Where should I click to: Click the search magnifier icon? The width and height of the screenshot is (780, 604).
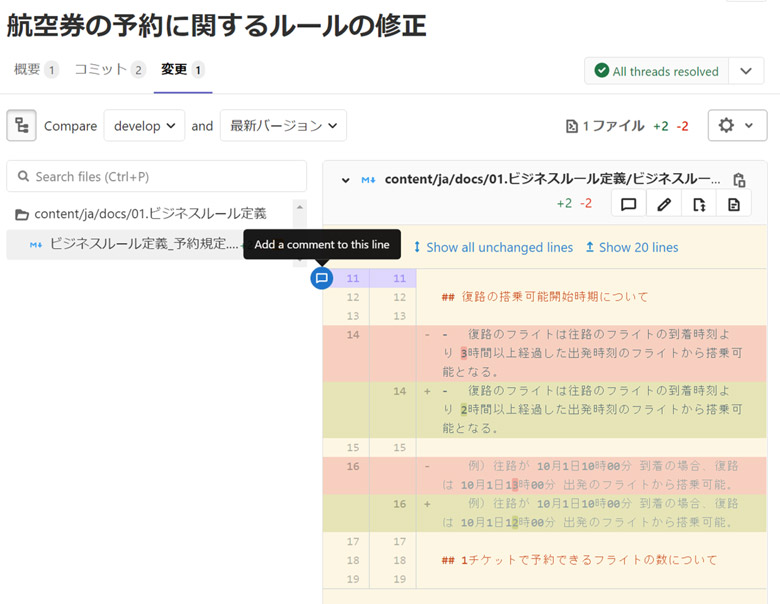point(23,176)
